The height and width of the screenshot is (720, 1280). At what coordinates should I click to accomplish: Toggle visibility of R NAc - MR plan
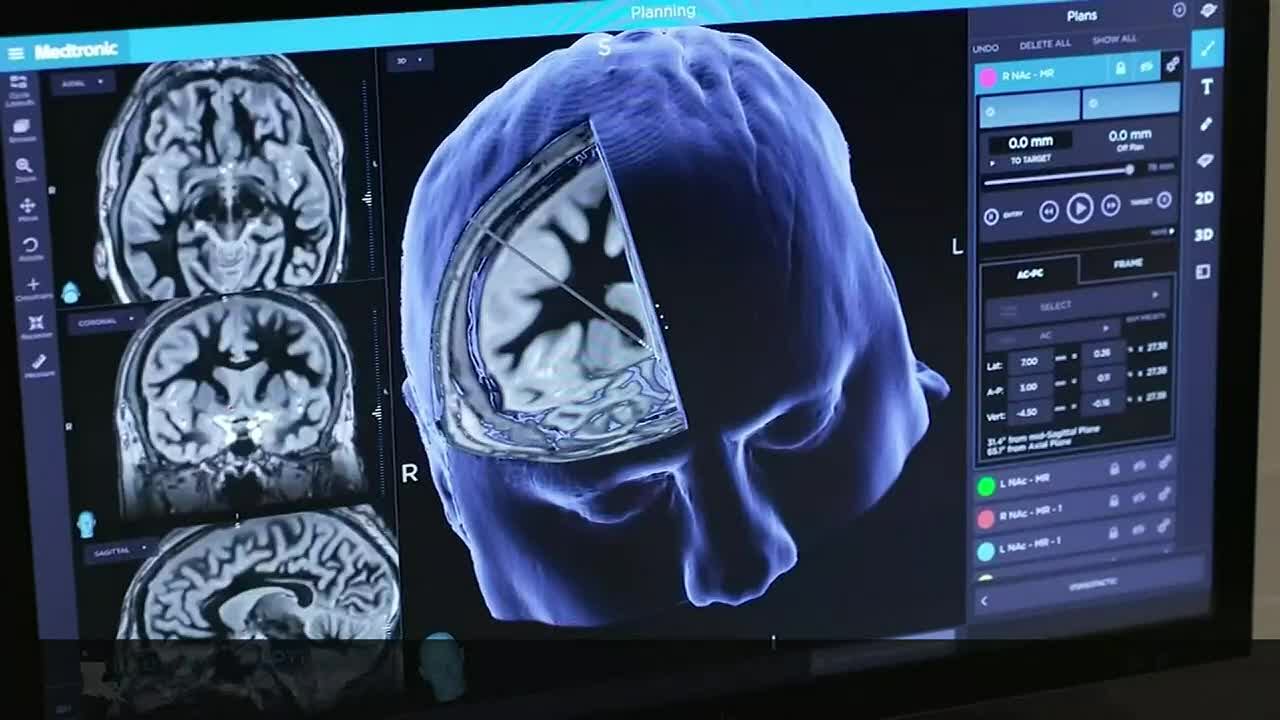1146,67
